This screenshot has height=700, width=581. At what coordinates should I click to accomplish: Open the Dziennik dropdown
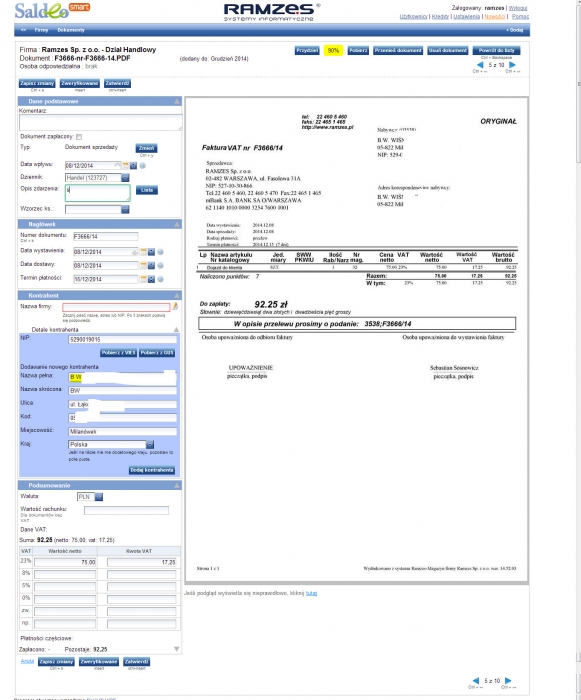click(125, 178)
